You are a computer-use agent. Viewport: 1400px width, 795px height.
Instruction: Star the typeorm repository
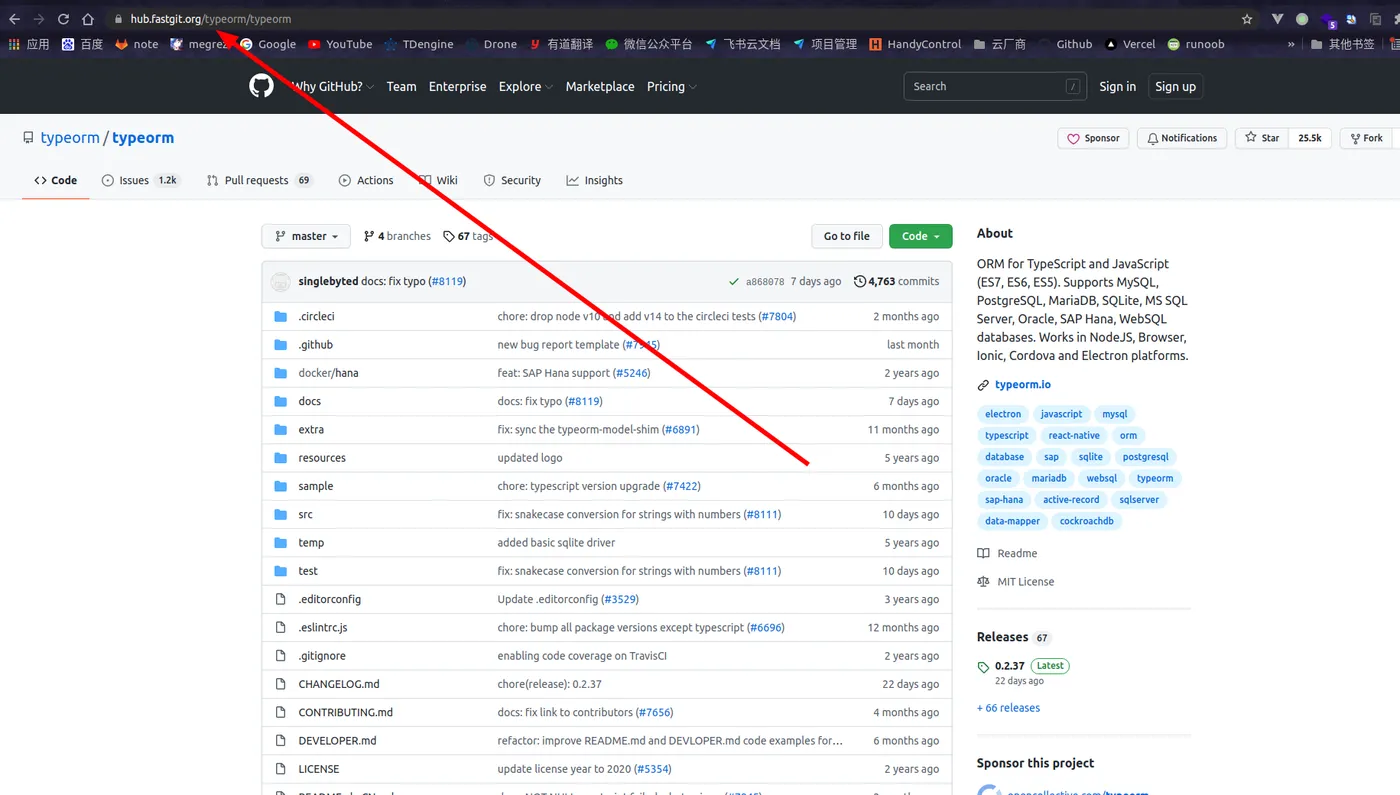pyautogui.click(x=1262, y=138)
